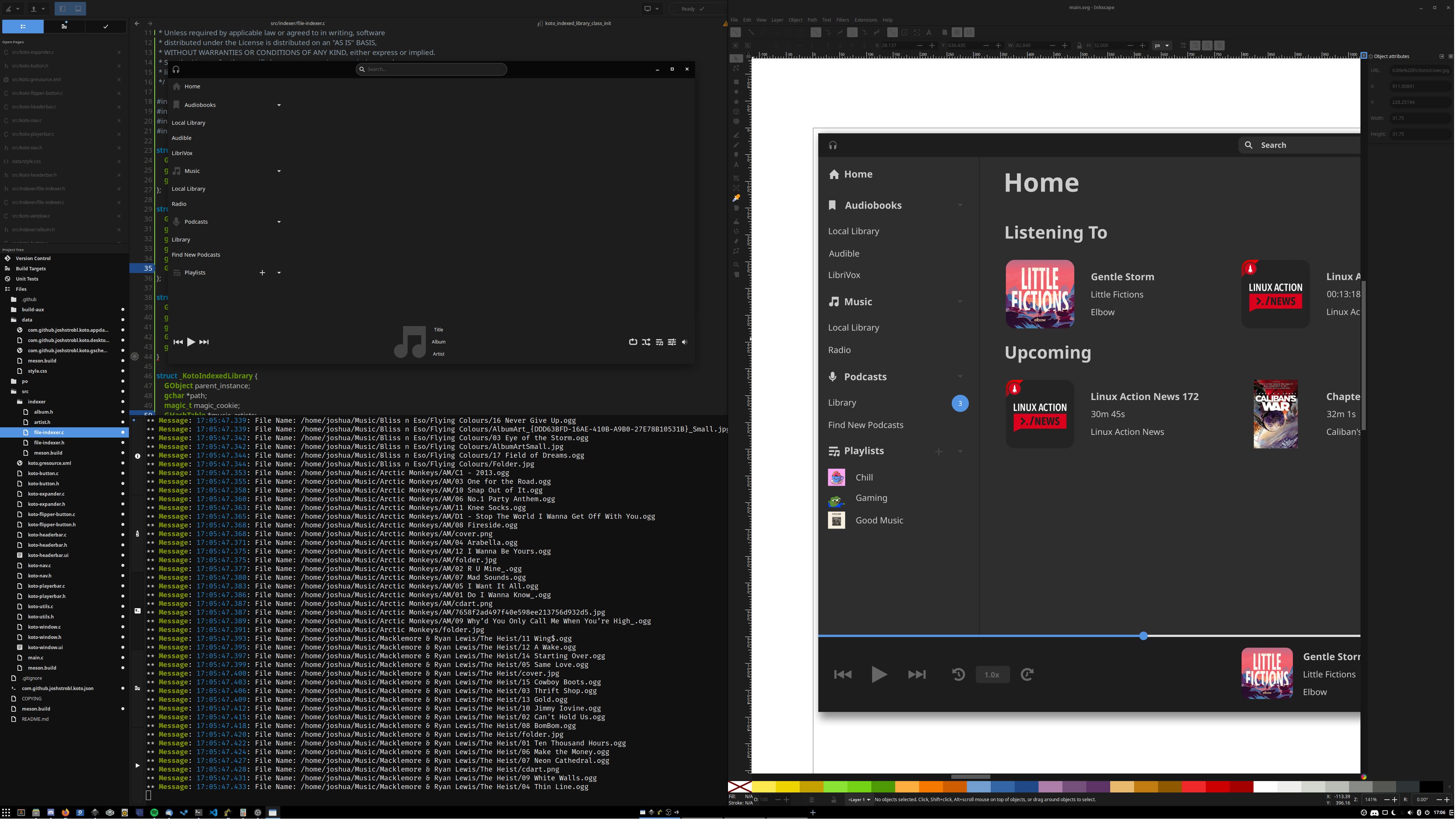Image resolution: width=1456 pixels, height=819 pixels.
Task: Toggle the layer lock in status bar
Action: point(833,800)
